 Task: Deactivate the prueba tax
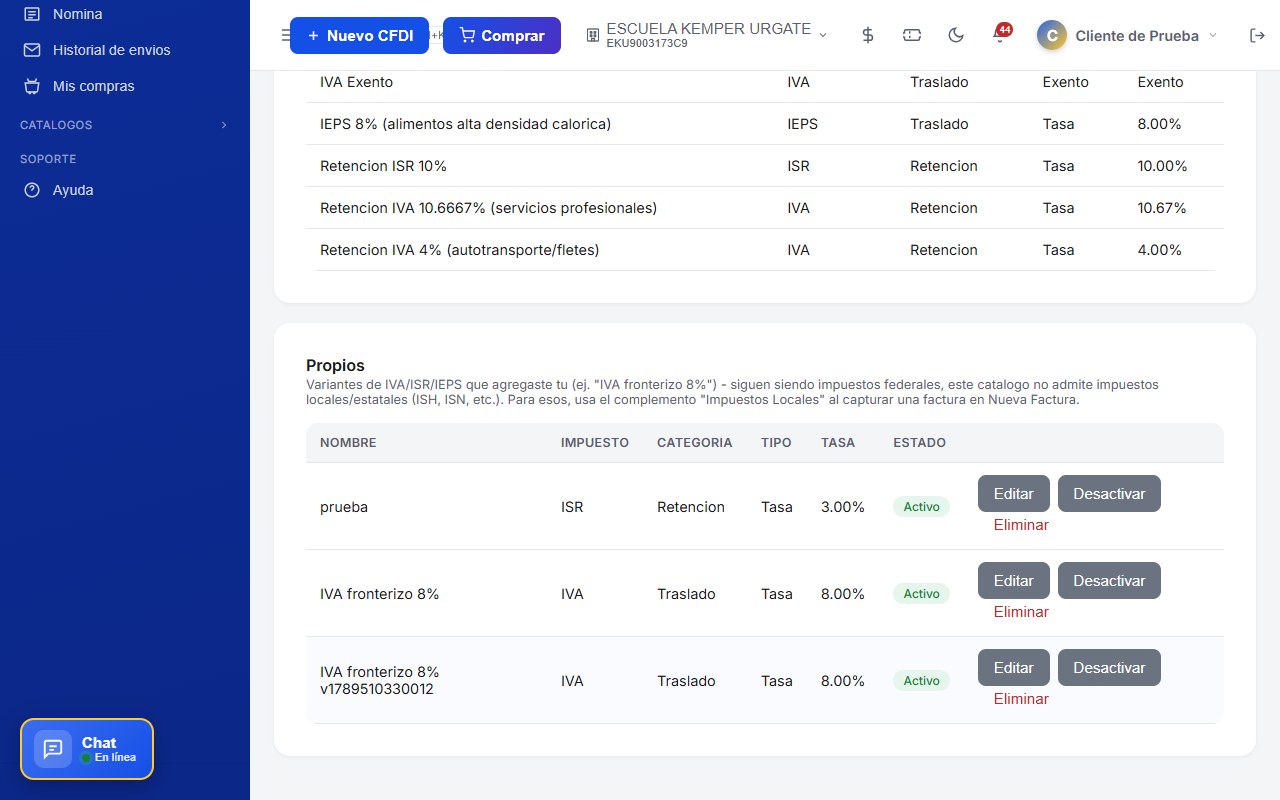[x=1109, y=494]
